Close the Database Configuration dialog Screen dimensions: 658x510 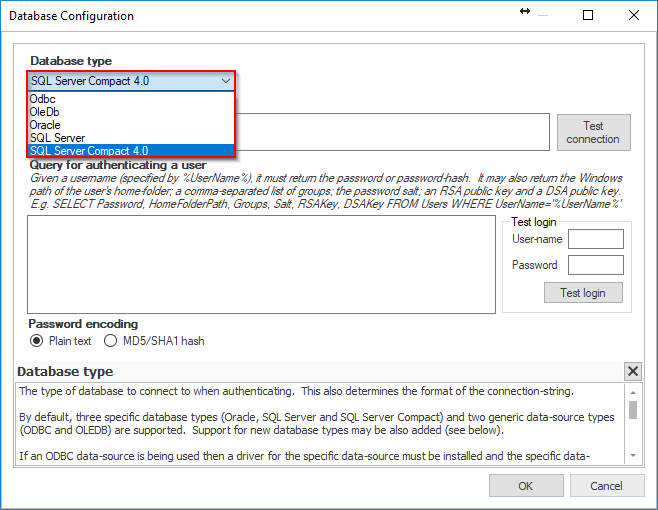pyautogui.click(x=634, y=15)
